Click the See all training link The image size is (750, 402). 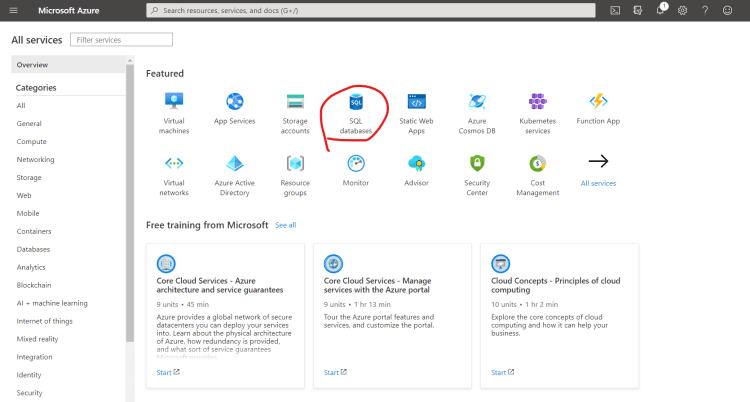coord(286,225)
